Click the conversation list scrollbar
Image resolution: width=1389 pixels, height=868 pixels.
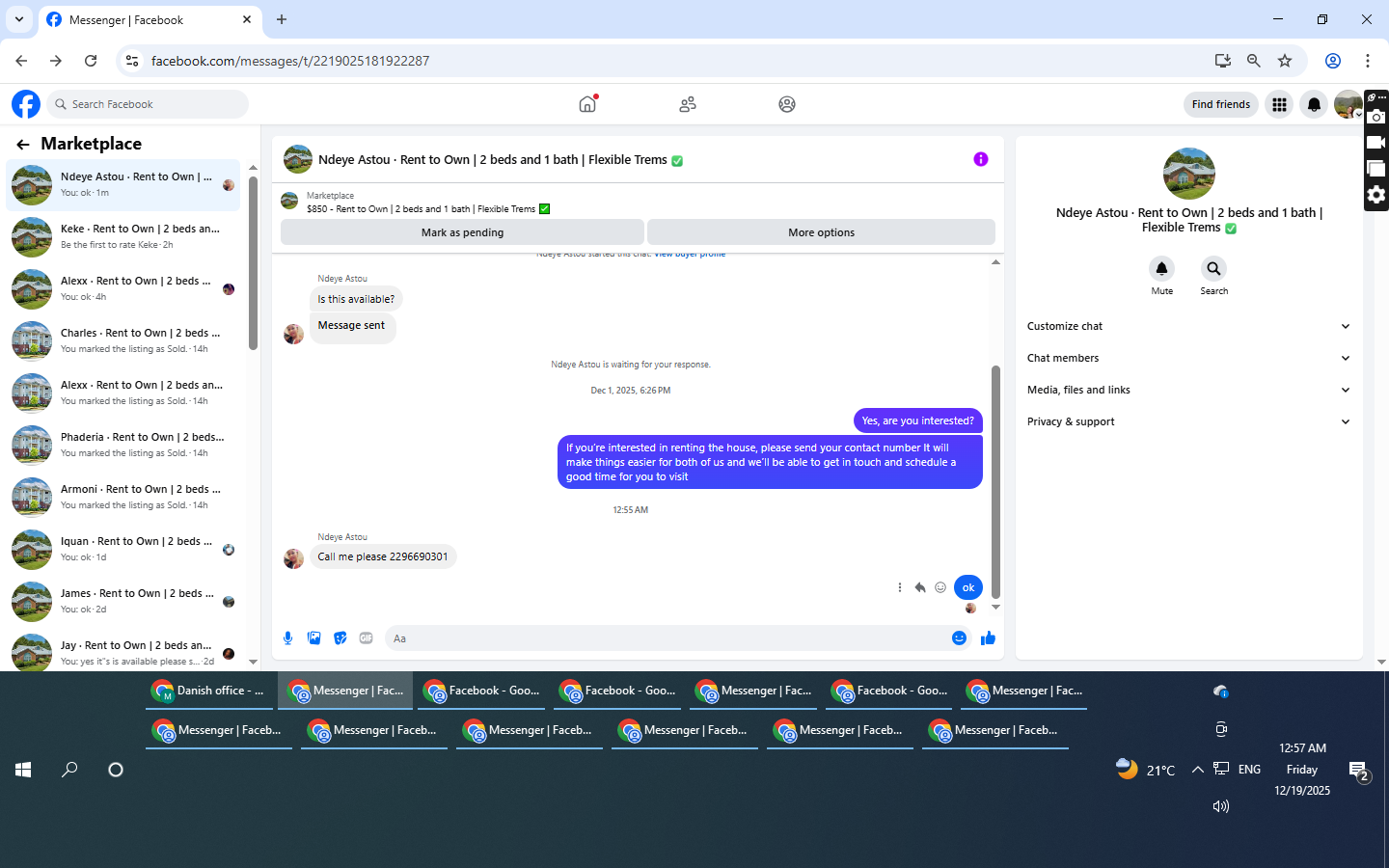(253, 263)
